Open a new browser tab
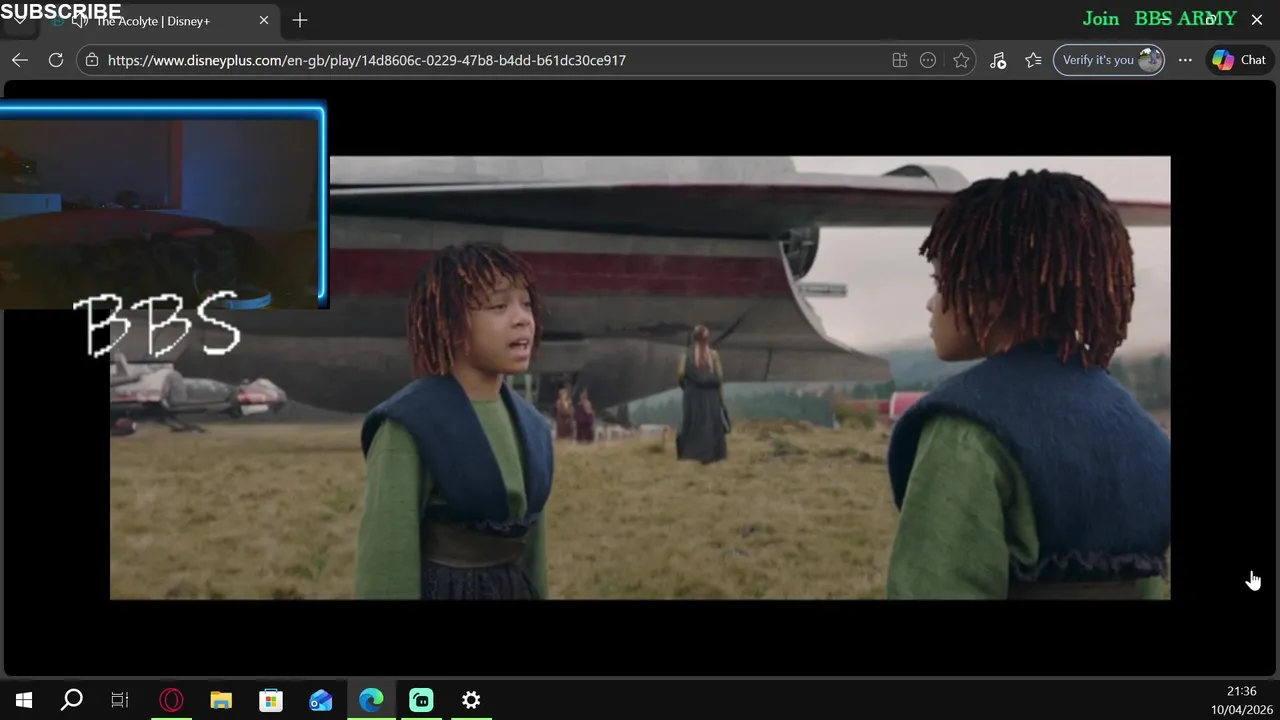 click(300, 20)
